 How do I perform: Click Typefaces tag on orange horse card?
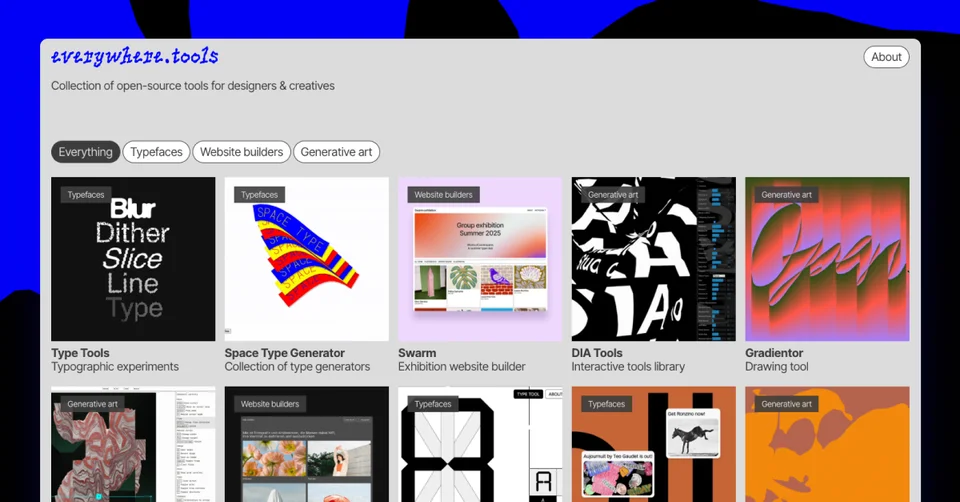click(x=606, y=404)
